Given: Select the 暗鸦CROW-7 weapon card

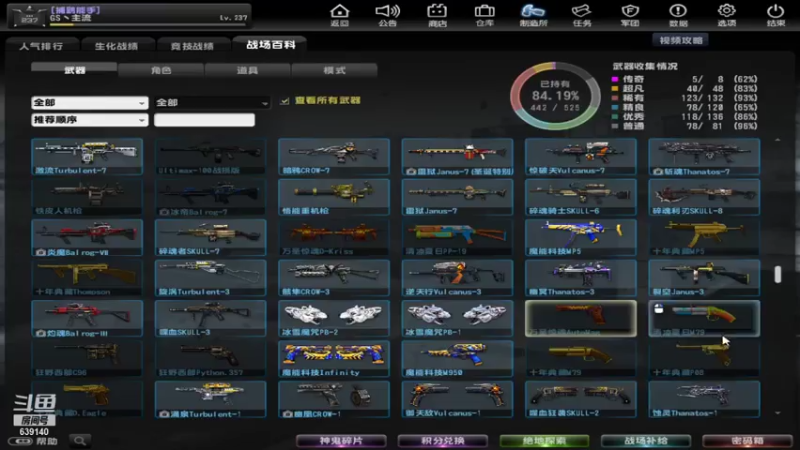Looking at the screenshot, I should (334, 157).
